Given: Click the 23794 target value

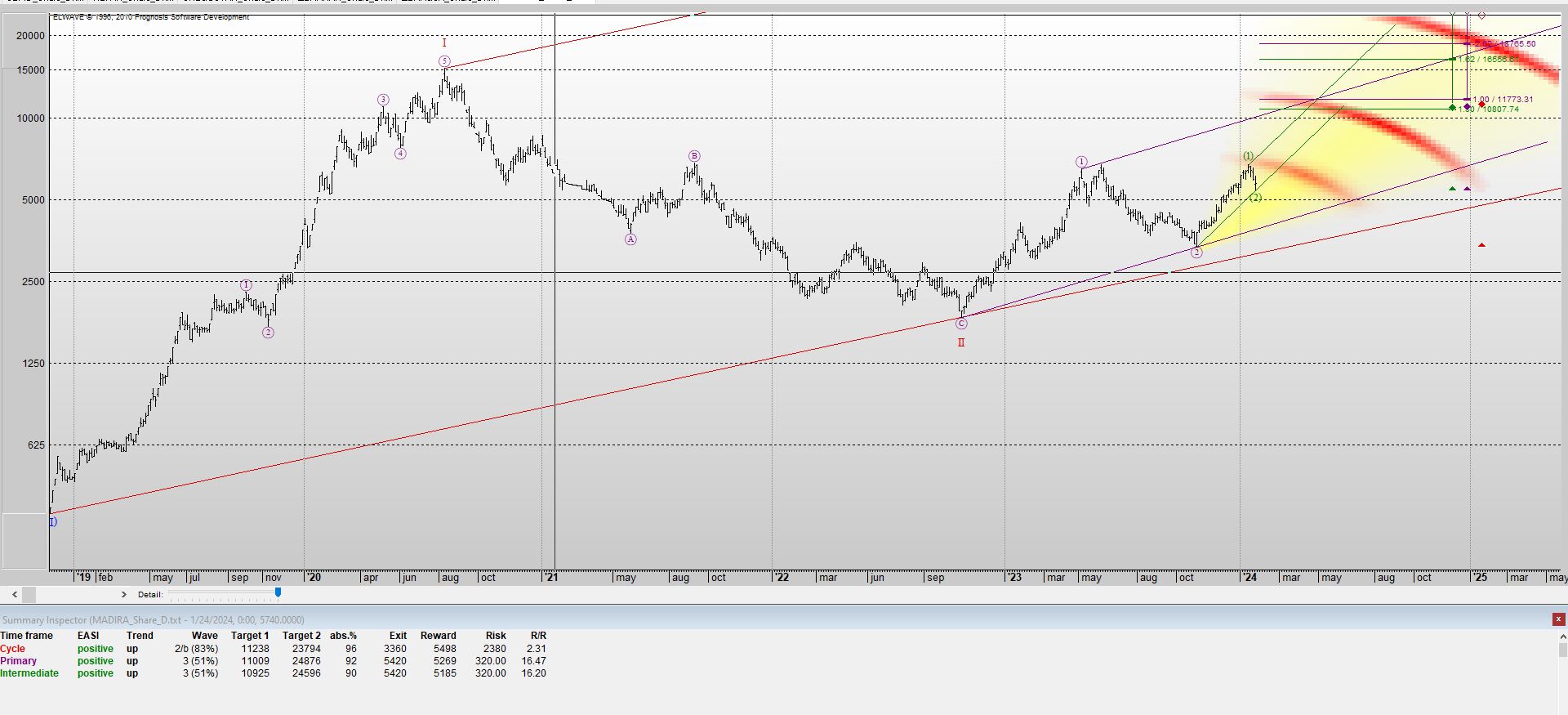Looking at the screenshot, I should tap(307, 649).
